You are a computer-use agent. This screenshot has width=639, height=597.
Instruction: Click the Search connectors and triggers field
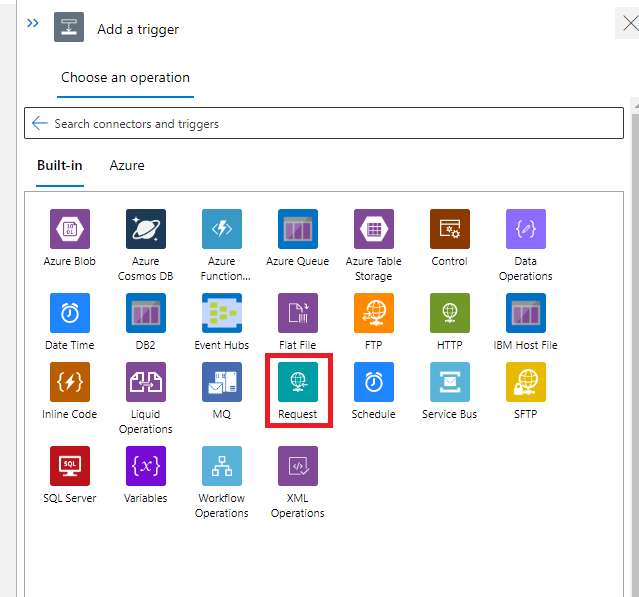tap(324, 123)
